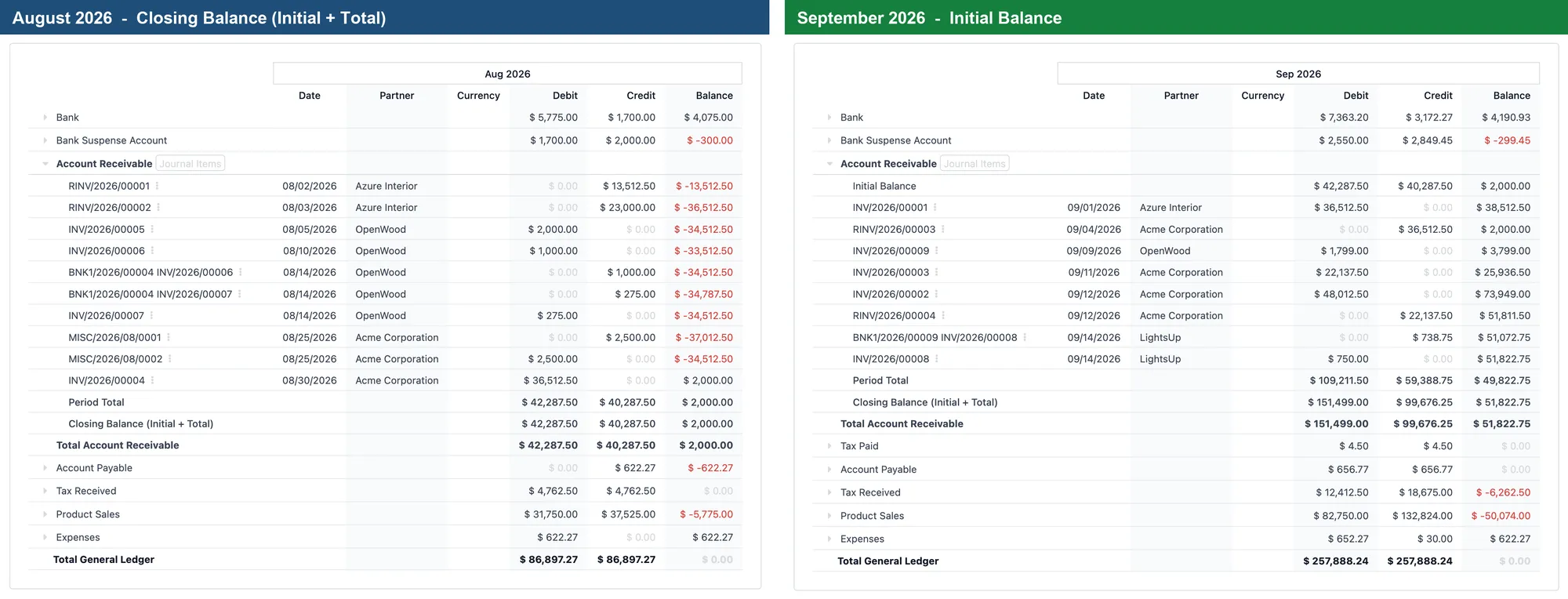This screenshot has height=599, width=1568.
Task: Click the $ 86,897.27 debit total in the August ledger
Action: [549, 560]
